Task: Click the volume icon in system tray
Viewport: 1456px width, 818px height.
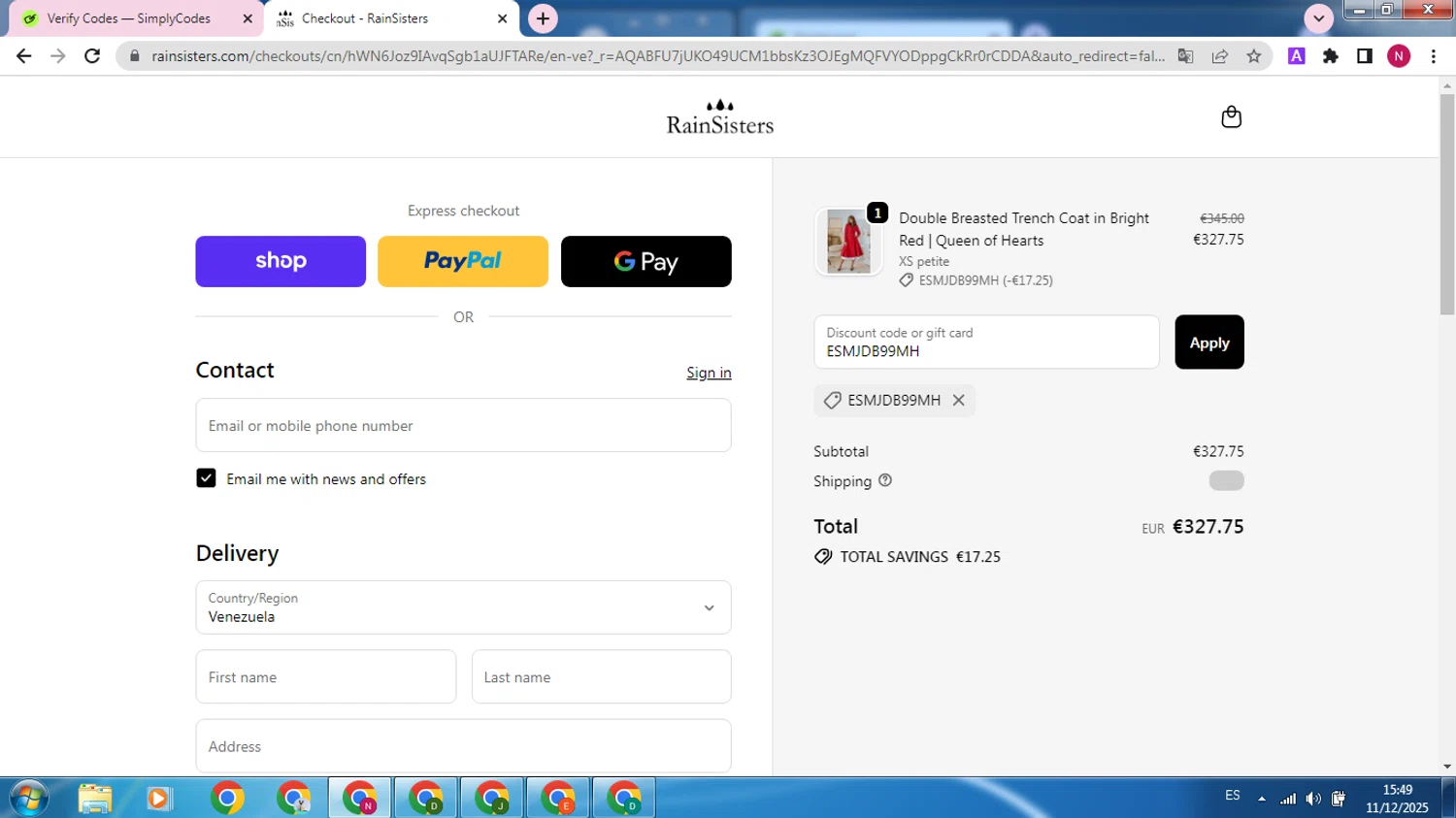Action: coord(1312,799)
